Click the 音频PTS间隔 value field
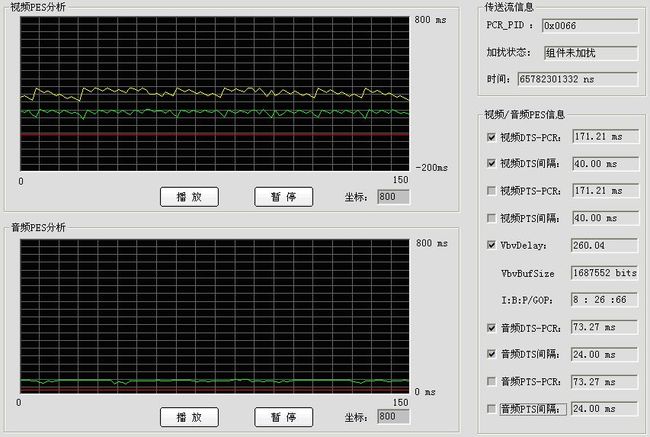The height and width of the screenshot is (437, 650). [x=604, y=409]
